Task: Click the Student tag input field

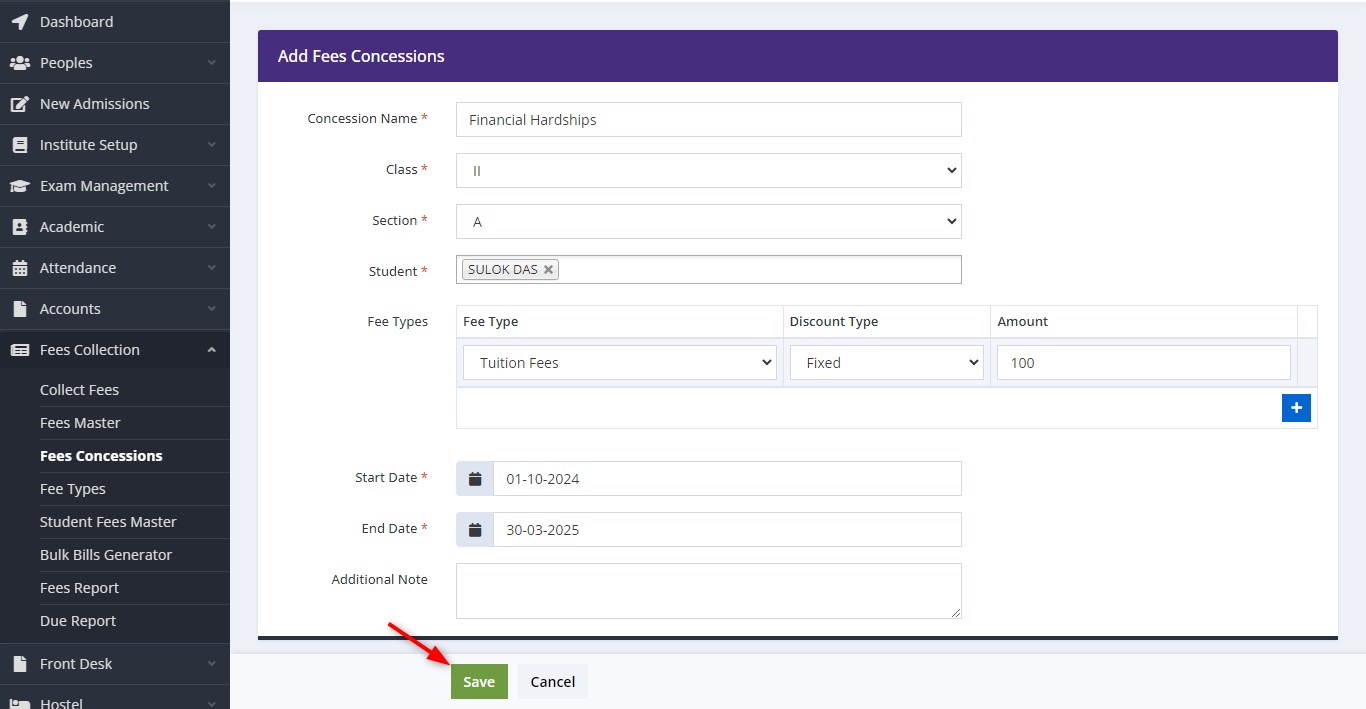Action: [x=709, y=270]
